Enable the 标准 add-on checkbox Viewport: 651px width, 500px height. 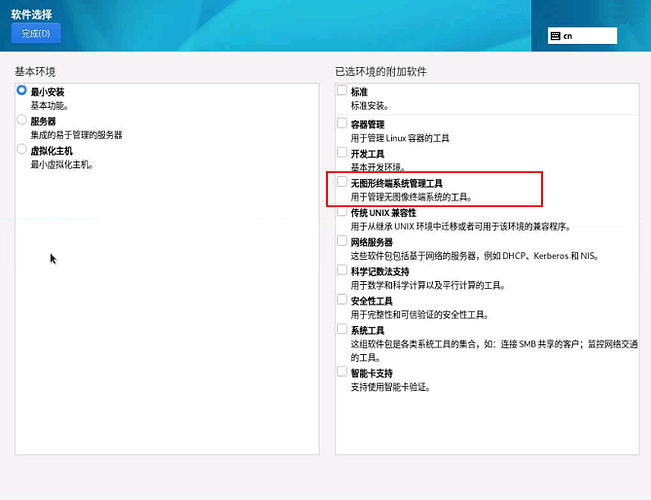(343, 91)
